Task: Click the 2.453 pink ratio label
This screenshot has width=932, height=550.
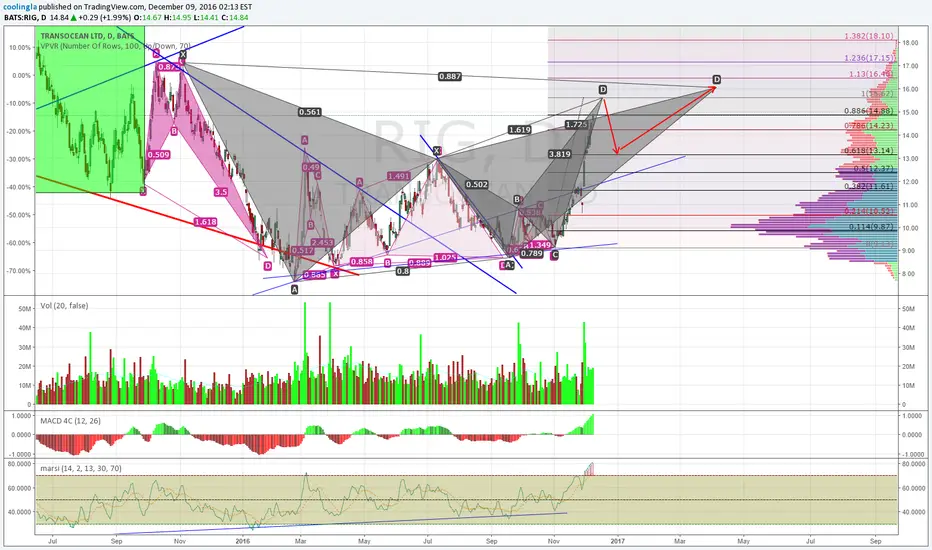Action: pos(322,243)
